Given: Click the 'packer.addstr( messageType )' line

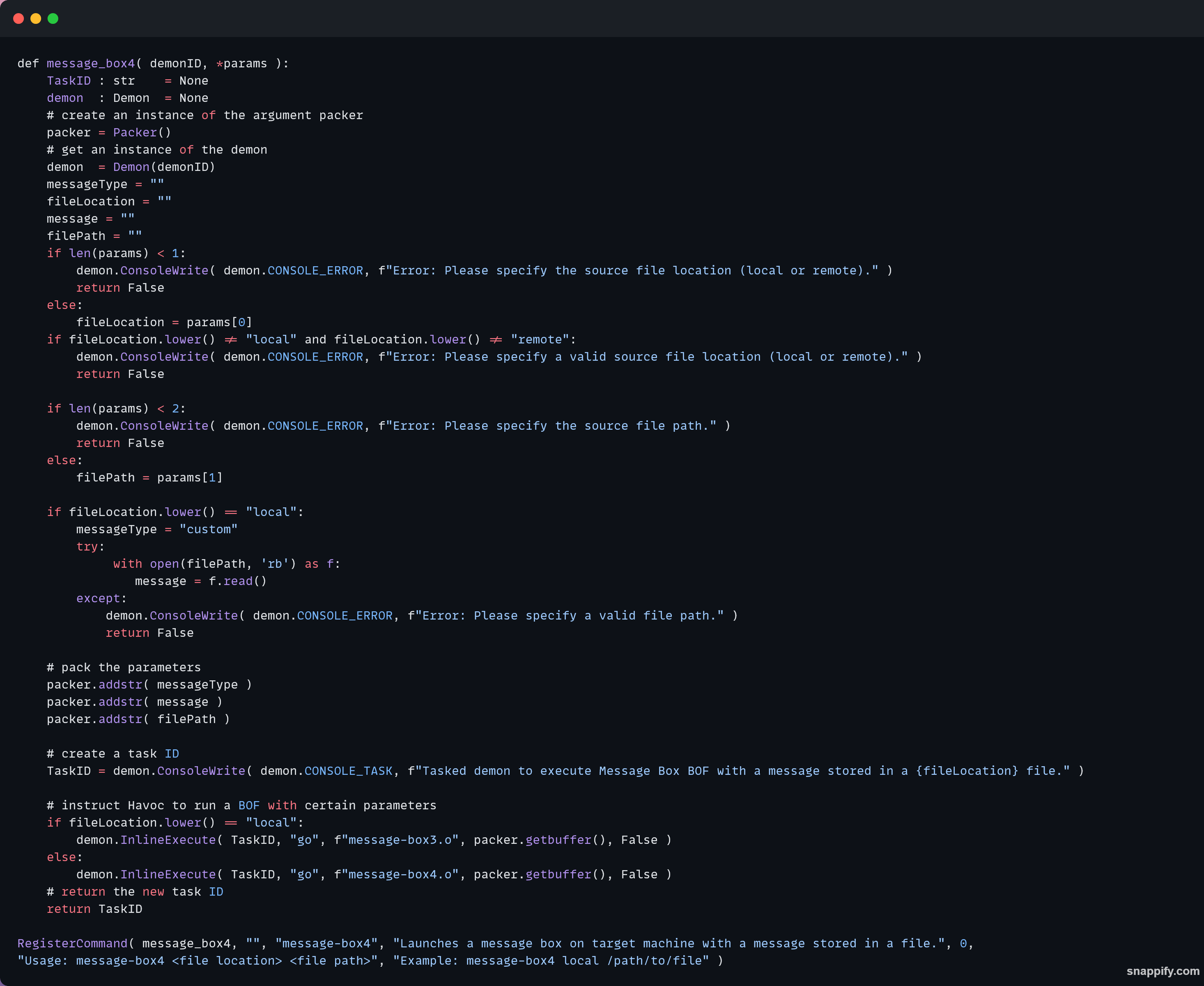Looking at the screenshot, I should (149, 684).
